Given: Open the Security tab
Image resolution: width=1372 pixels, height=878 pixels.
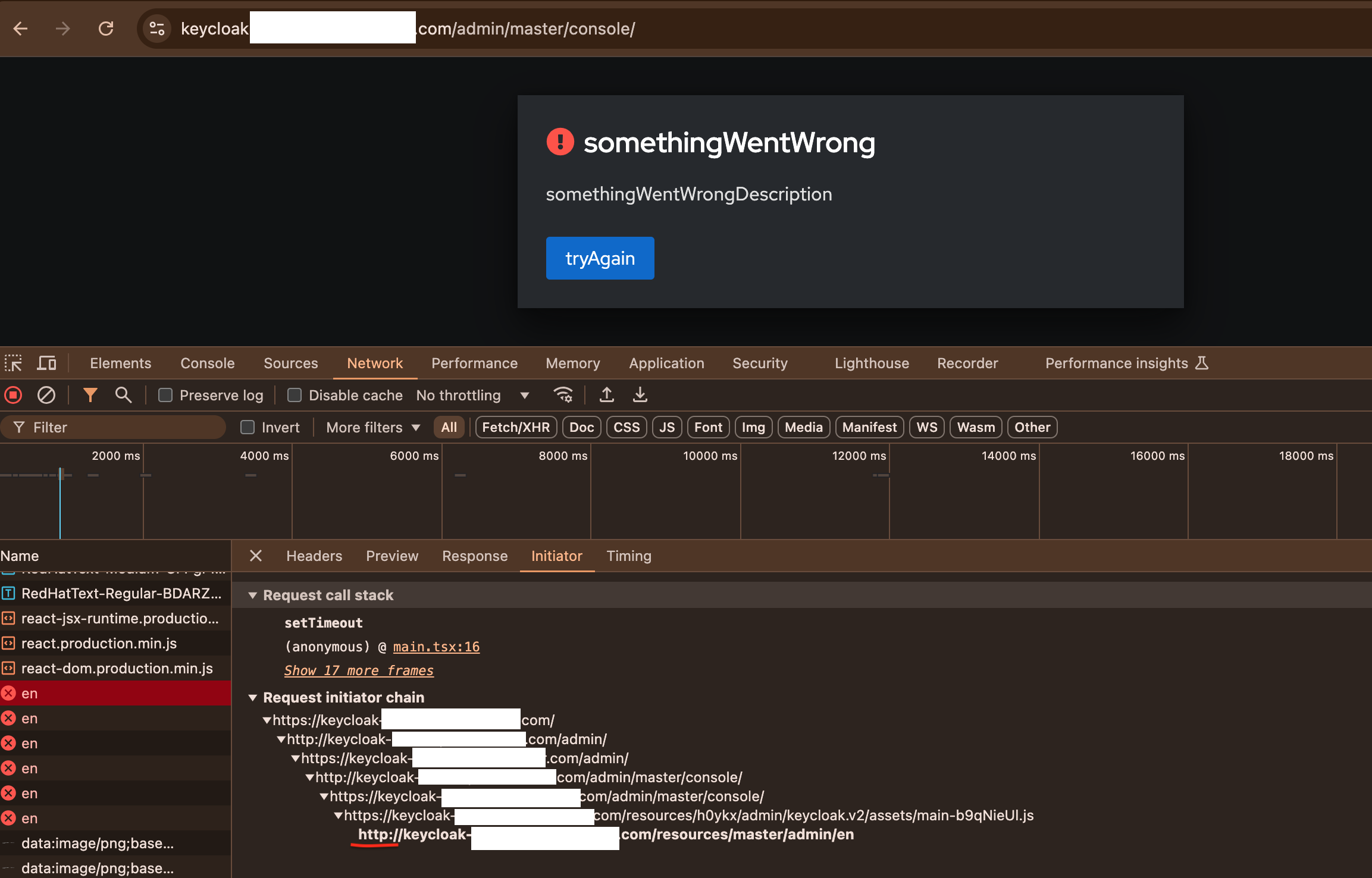Looking at the screenshot, I should point(760,363).
